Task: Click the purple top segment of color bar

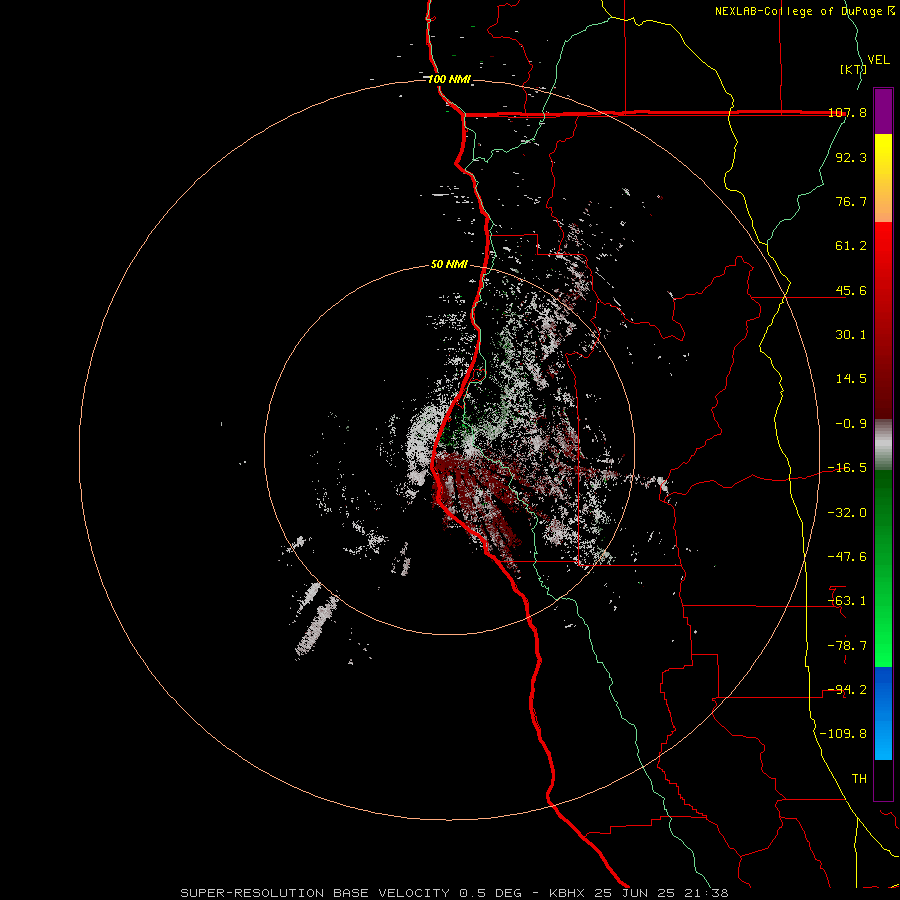Action: [883, 111]
